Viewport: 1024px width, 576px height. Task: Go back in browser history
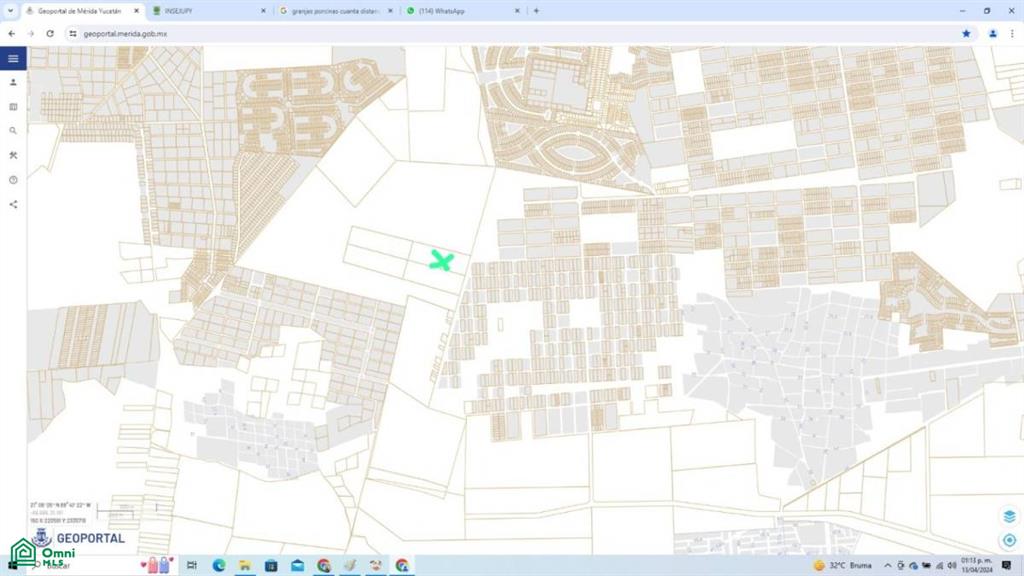(x=12, y=33)
